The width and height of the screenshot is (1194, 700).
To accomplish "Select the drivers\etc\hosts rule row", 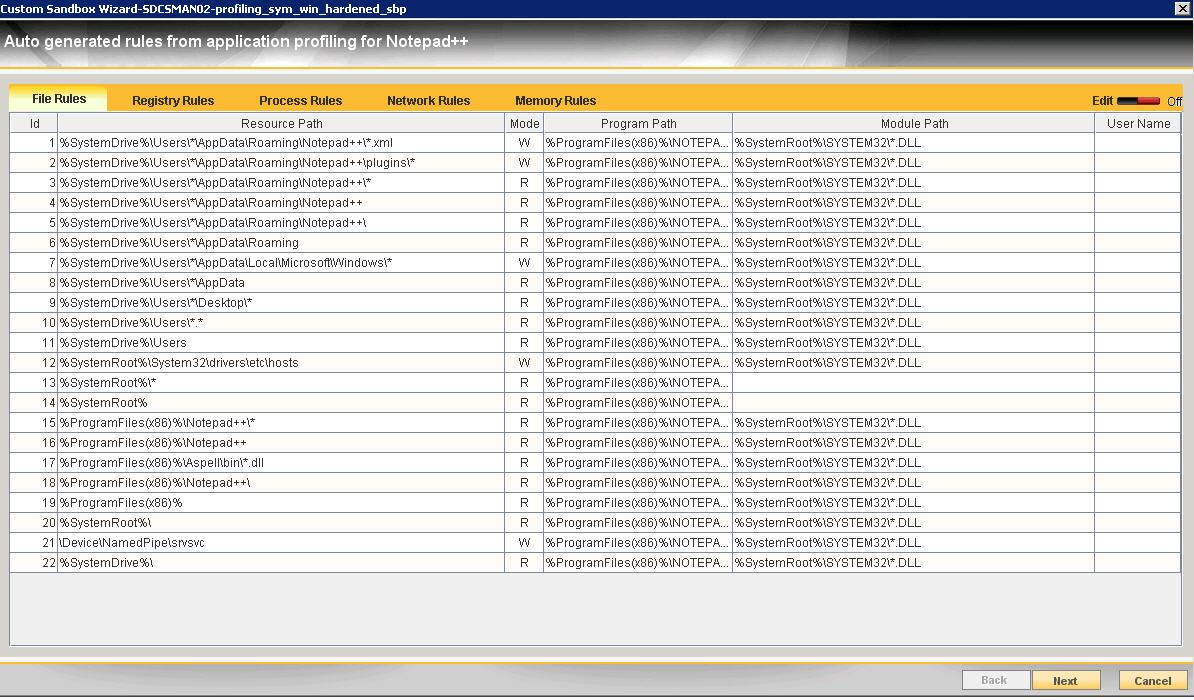I will (280, 363).
